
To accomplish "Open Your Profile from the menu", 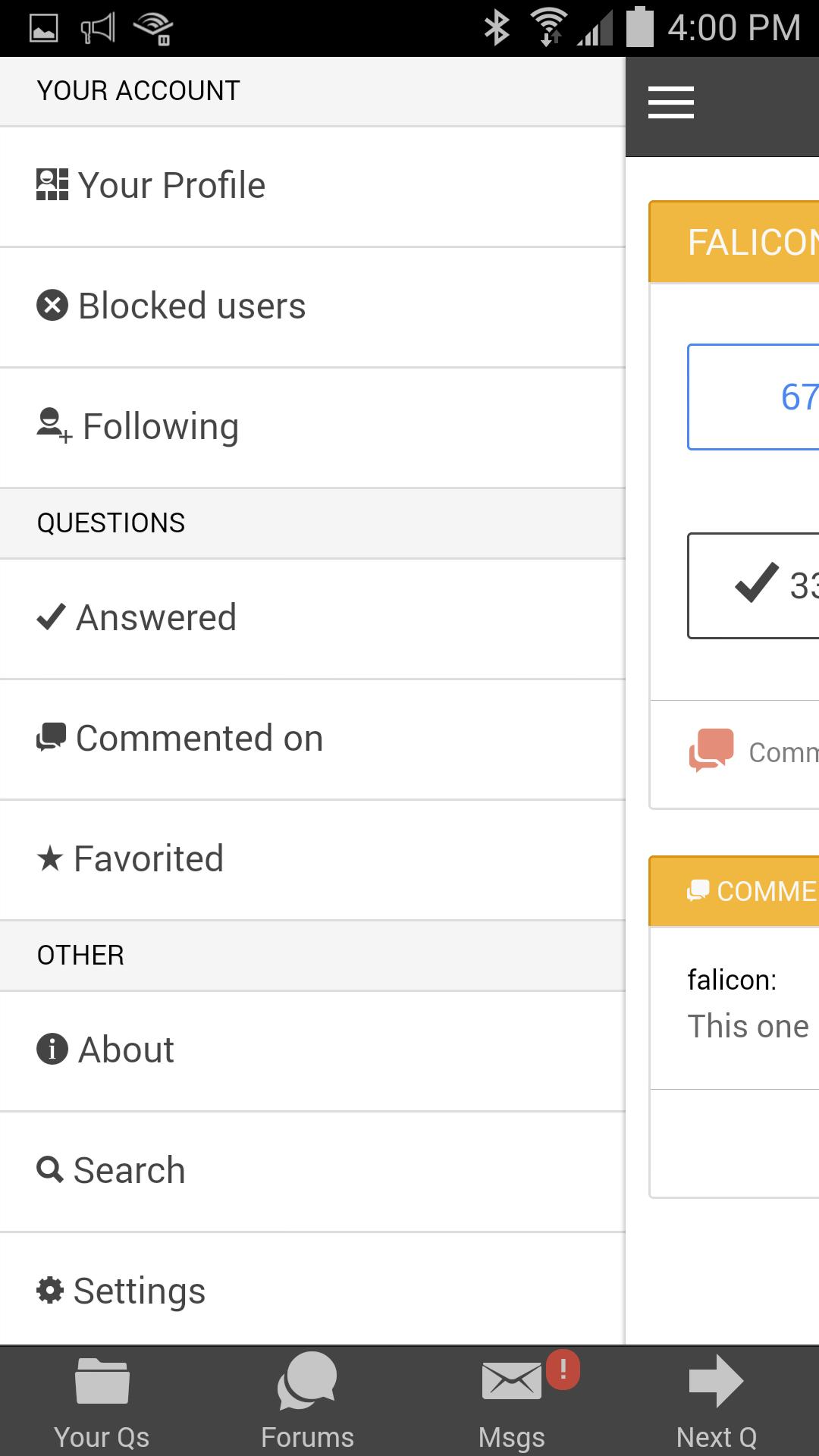I will click(312, 187).
